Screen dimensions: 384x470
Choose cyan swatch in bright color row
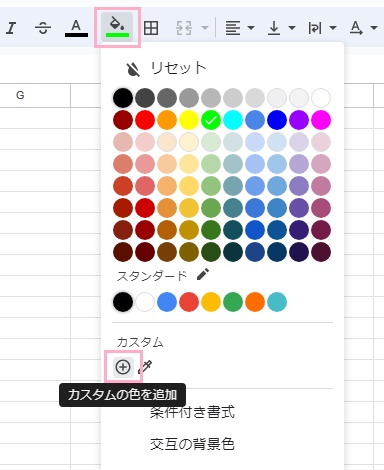click(x=233, y=120)
